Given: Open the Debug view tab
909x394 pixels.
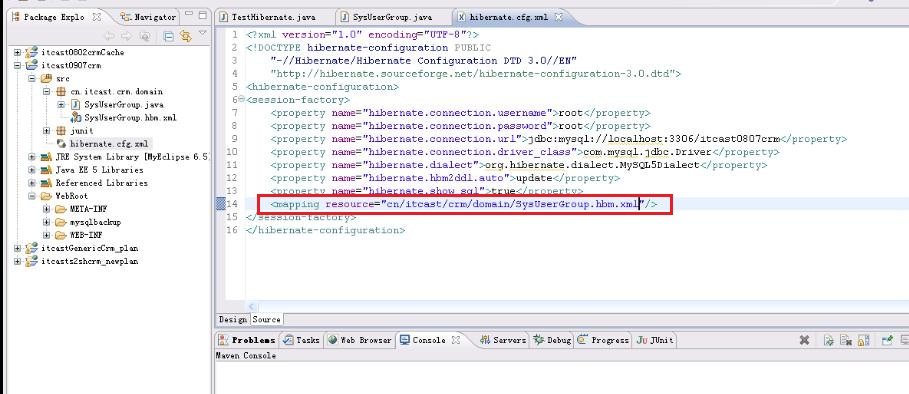Looking at the screenshot, I should (x=552, y=340).
